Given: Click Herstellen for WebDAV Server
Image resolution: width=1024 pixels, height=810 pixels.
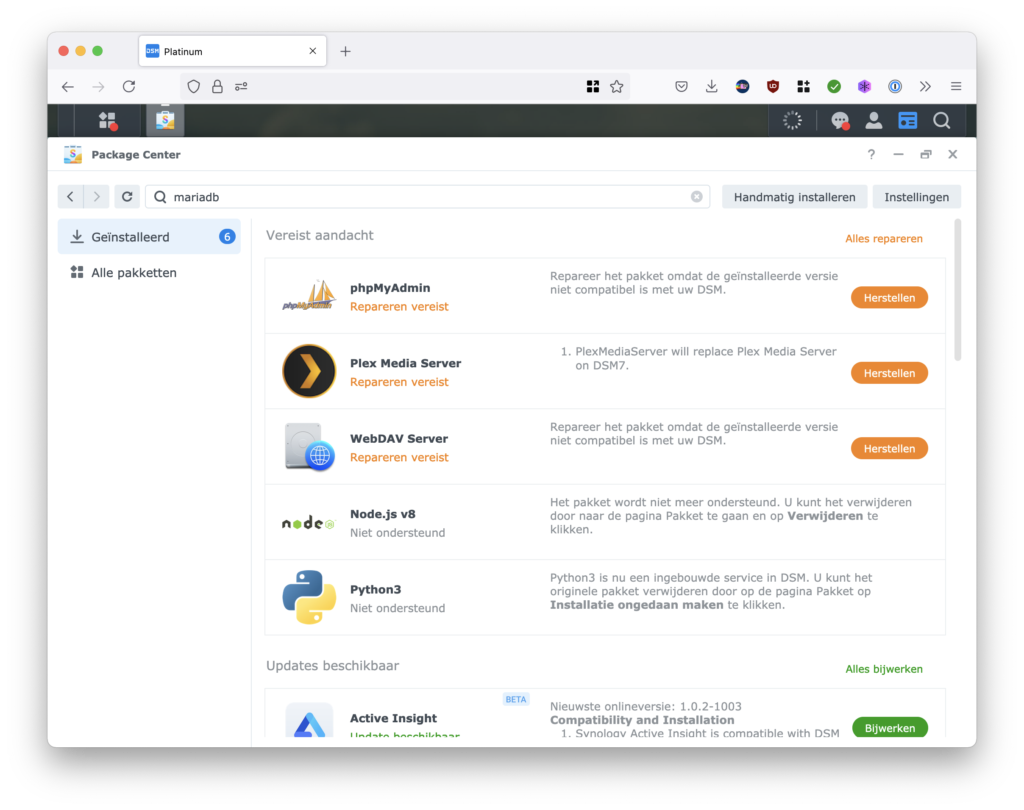Looking at the screenshot, I should pyautogui.click(x=889, y=449).
